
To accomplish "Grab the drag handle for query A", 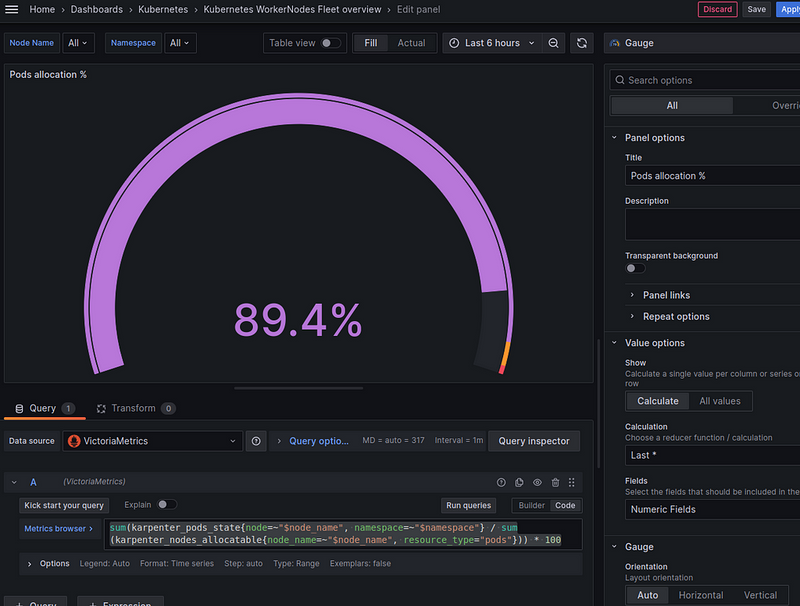I will click(x=572, y=482).
